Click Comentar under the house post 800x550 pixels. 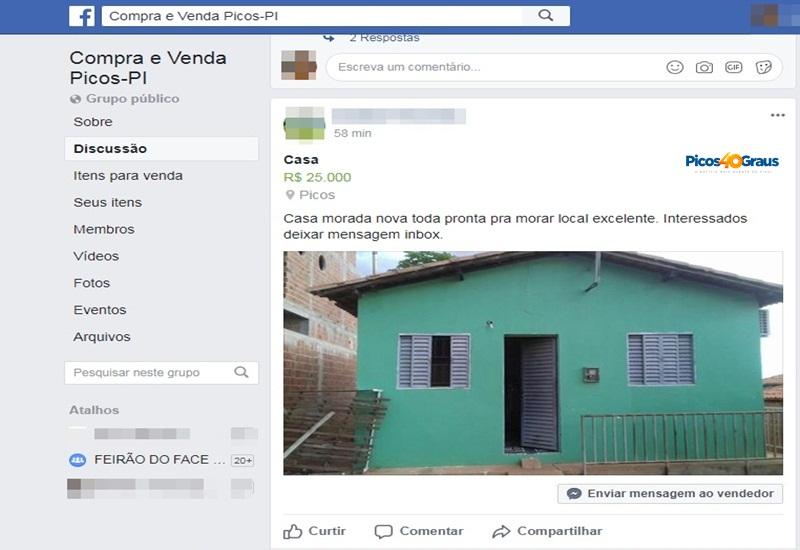(x=419, y=531)
